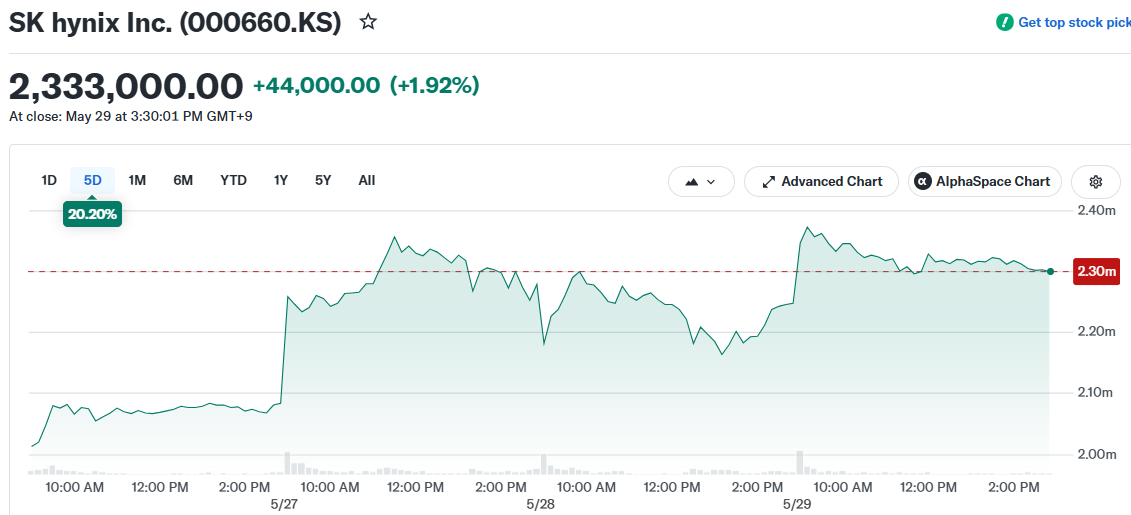Select the 5D time range tab
Screen dimensions: 1131x515
point(92,180)
